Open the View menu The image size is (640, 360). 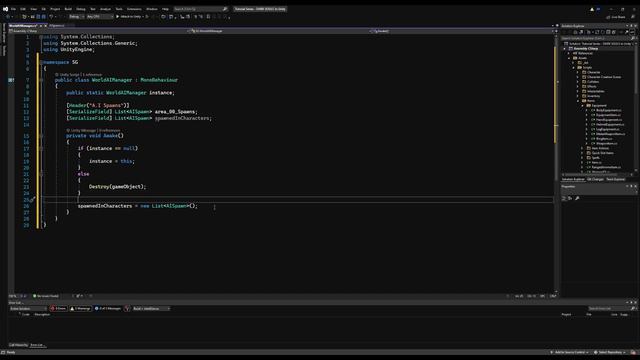tap(33, 9)
